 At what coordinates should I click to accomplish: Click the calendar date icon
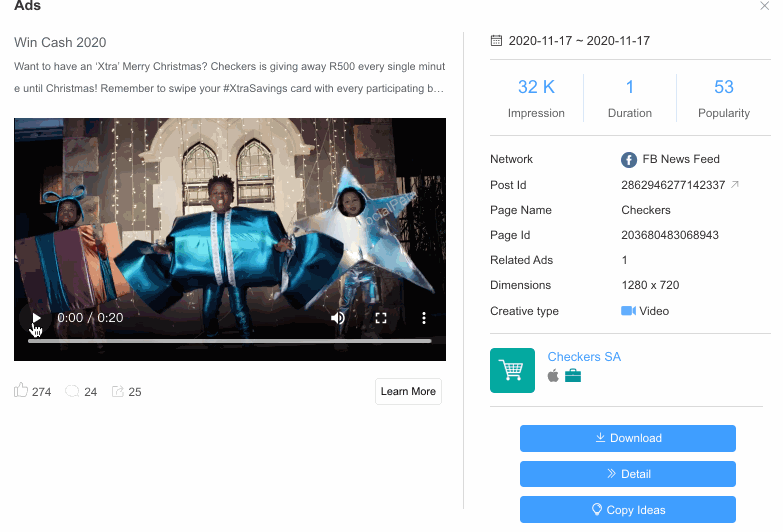[496, 40]
